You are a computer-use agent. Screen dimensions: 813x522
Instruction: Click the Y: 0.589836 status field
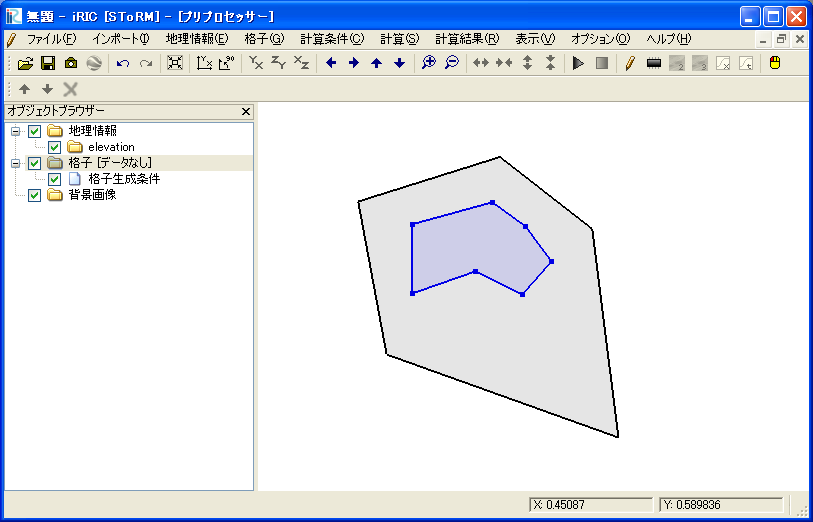coord(721,505)
